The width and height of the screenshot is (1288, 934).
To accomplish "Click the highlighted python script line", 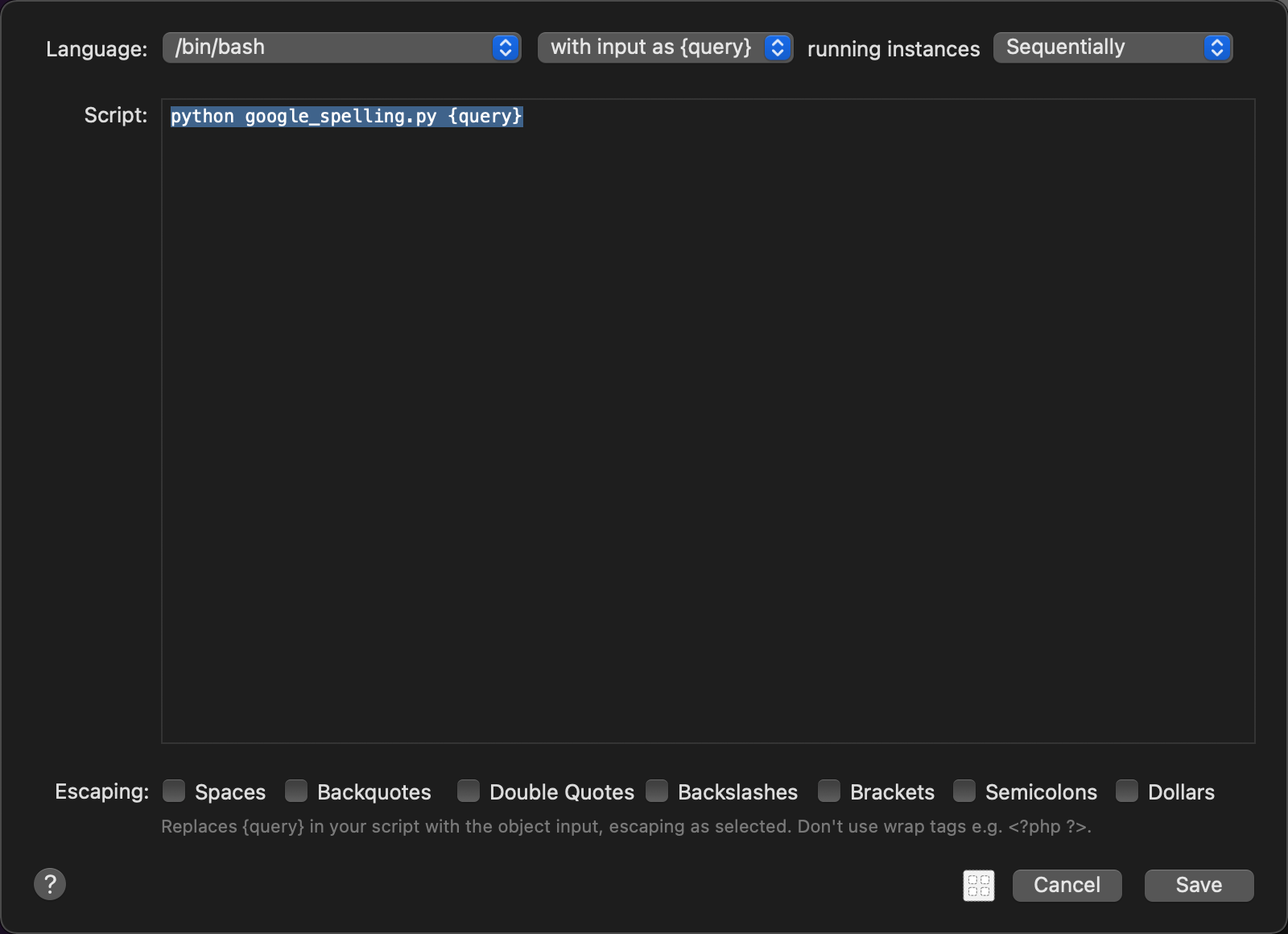I will [346, 117].
